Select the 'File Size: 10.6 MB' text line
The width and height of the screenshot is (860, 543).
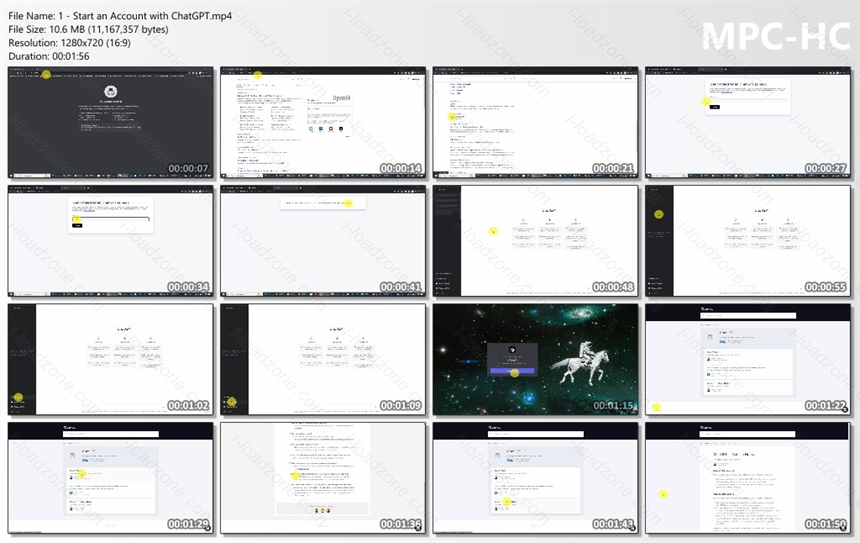(88, 30)
